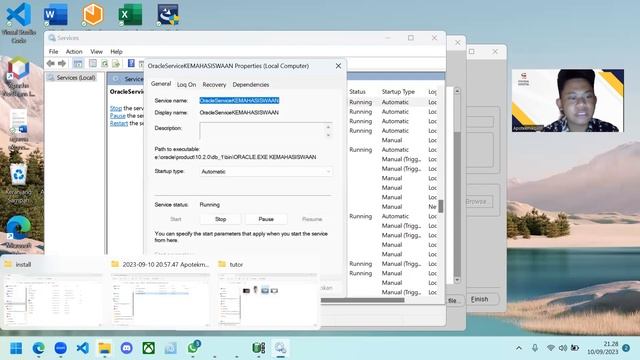Open the Windows Start menu
This screenshot has width=640, height=360.
pos(16,348)
